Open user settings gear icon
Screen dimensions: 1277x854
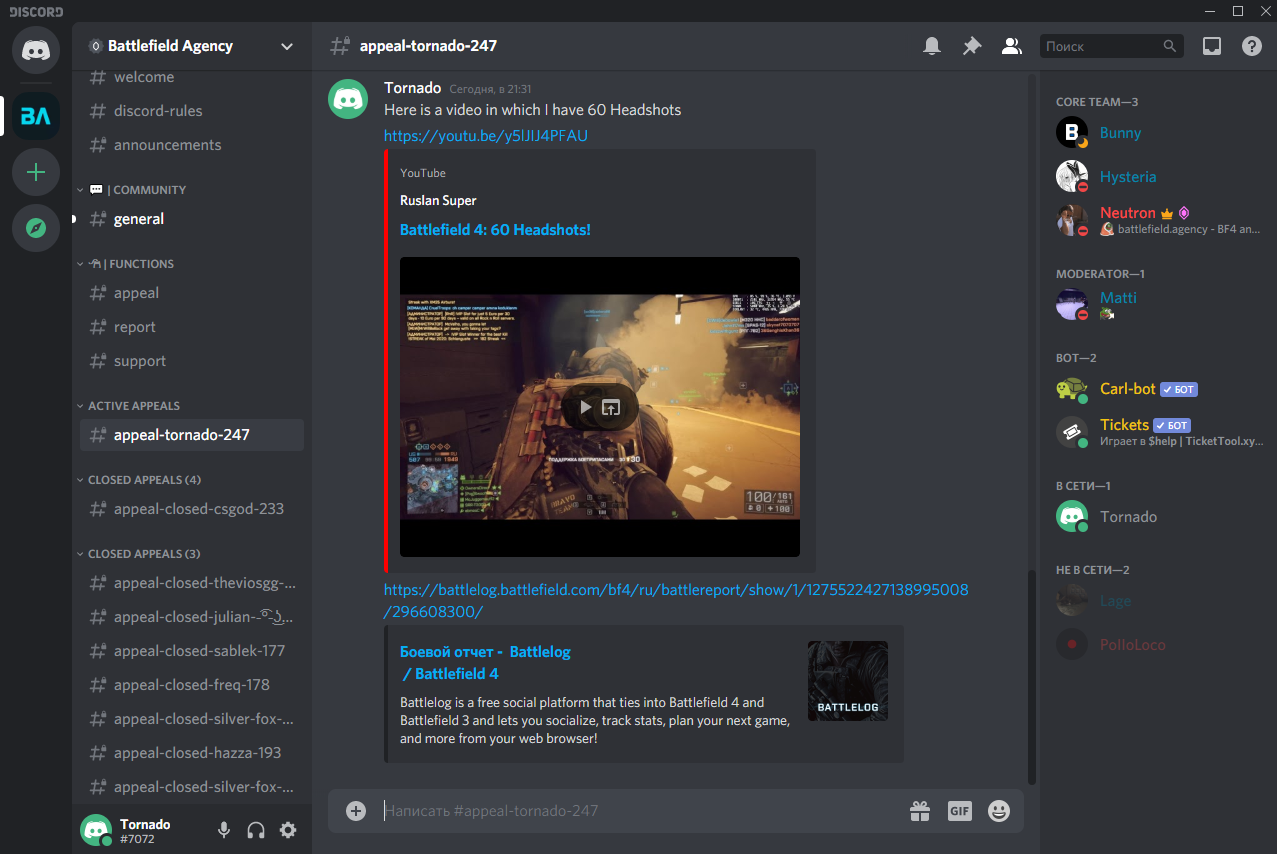pos(288,830)
